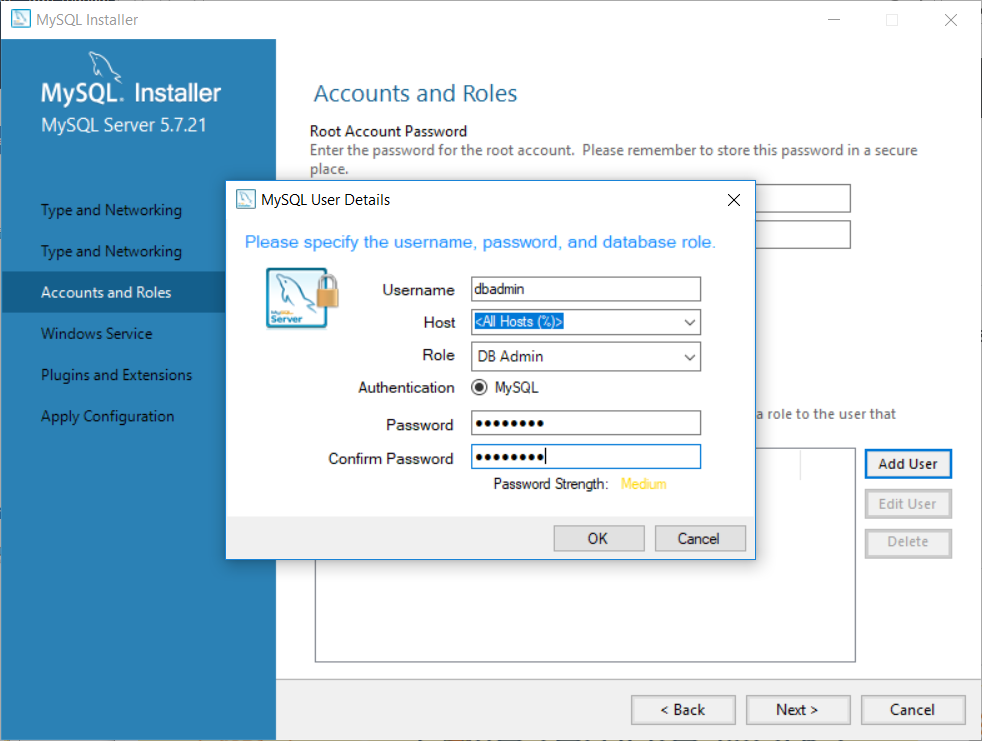Go to the Plugins and Extensions step
This screenshot has width=982, height=741.
[116, 375]
